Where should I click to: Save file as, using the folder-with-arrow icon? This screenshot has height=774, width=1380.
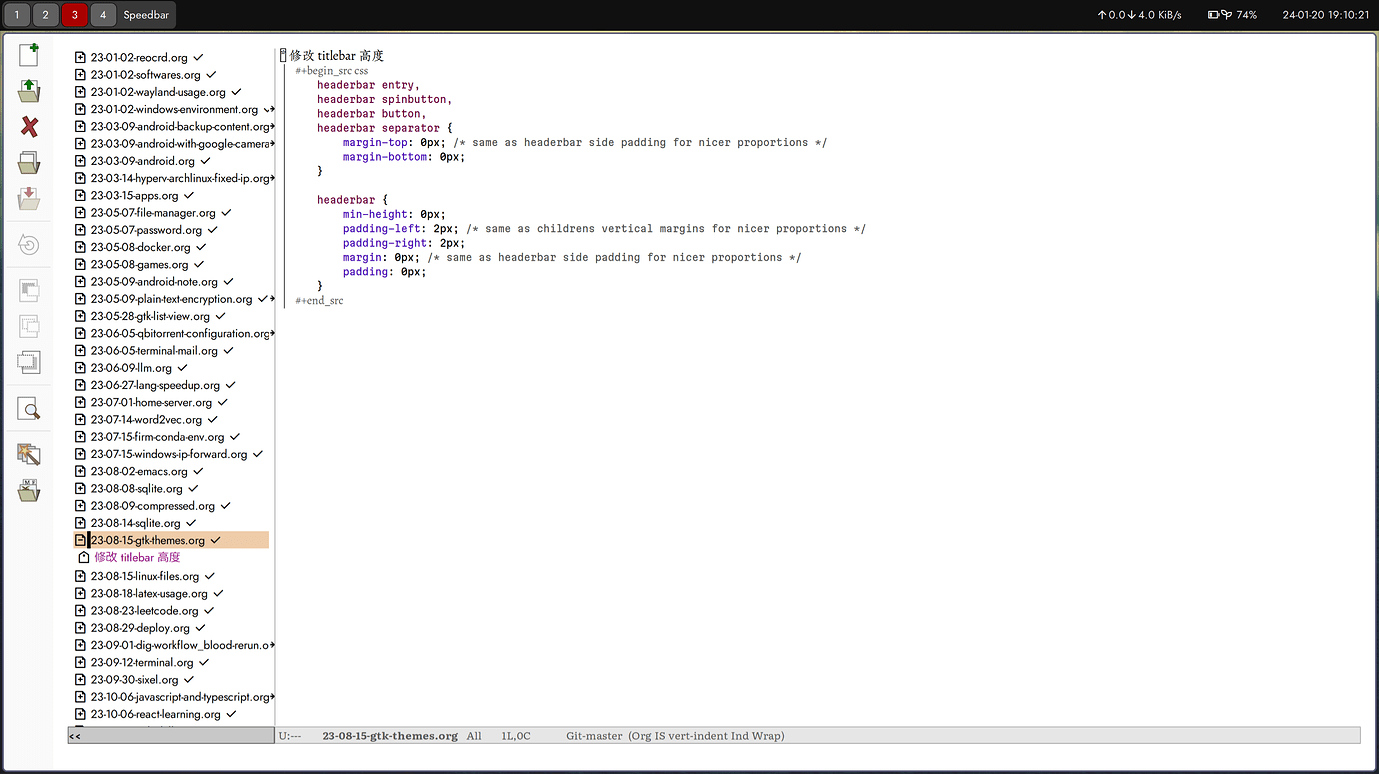click(x=28, y=198)
